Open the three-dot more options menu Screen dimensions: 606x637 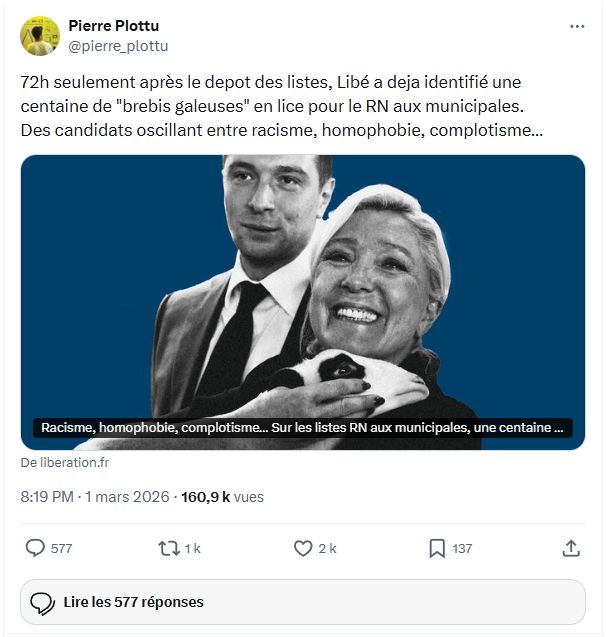pos(577,26)
